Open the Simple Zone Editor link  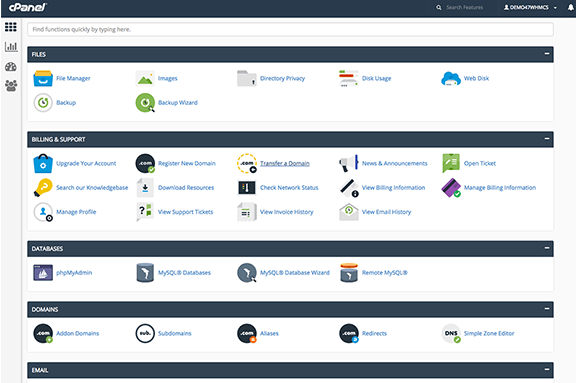tap(489, 333)
